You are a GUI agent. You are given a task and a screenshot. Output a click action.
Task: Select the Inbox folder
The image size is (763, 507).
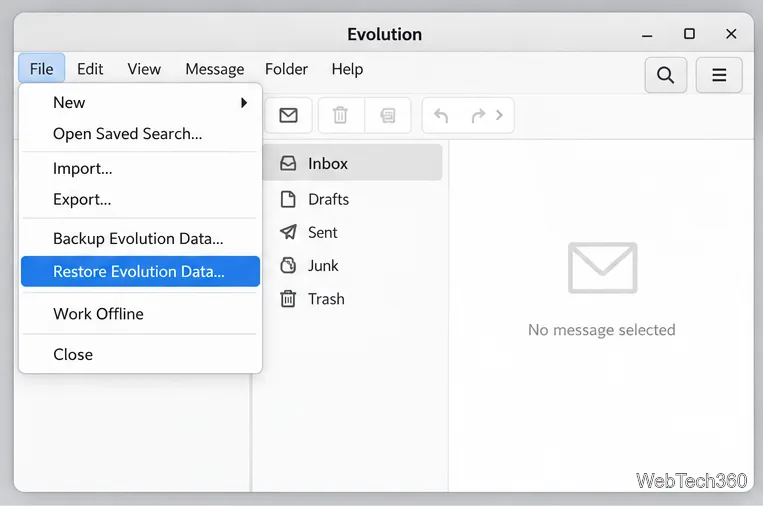352,163
